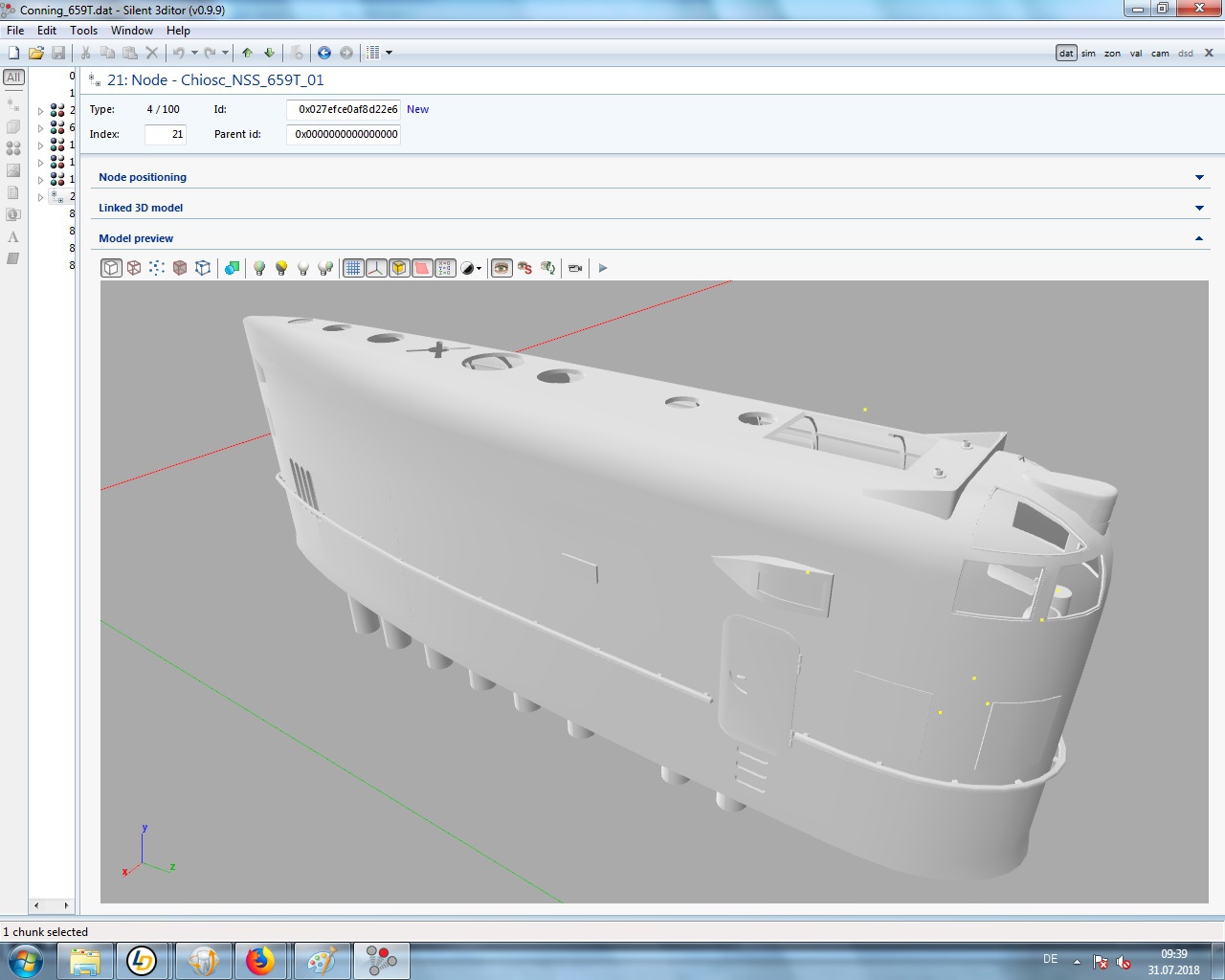Select blue bounding box cube icon
The width and height of the screenshot is (1225, 980).
pyautogui.click(x=203, y=268)
